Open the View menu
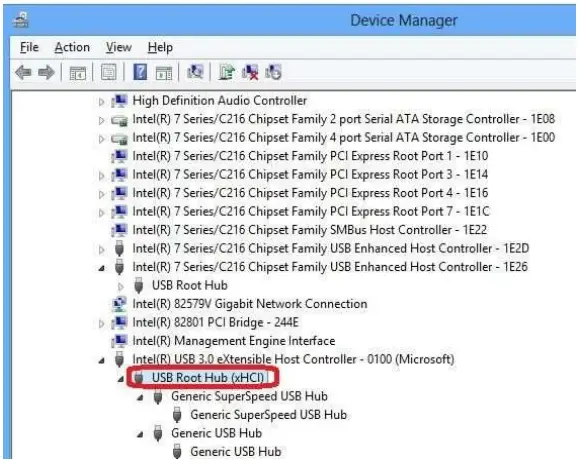 pos(118,47)
